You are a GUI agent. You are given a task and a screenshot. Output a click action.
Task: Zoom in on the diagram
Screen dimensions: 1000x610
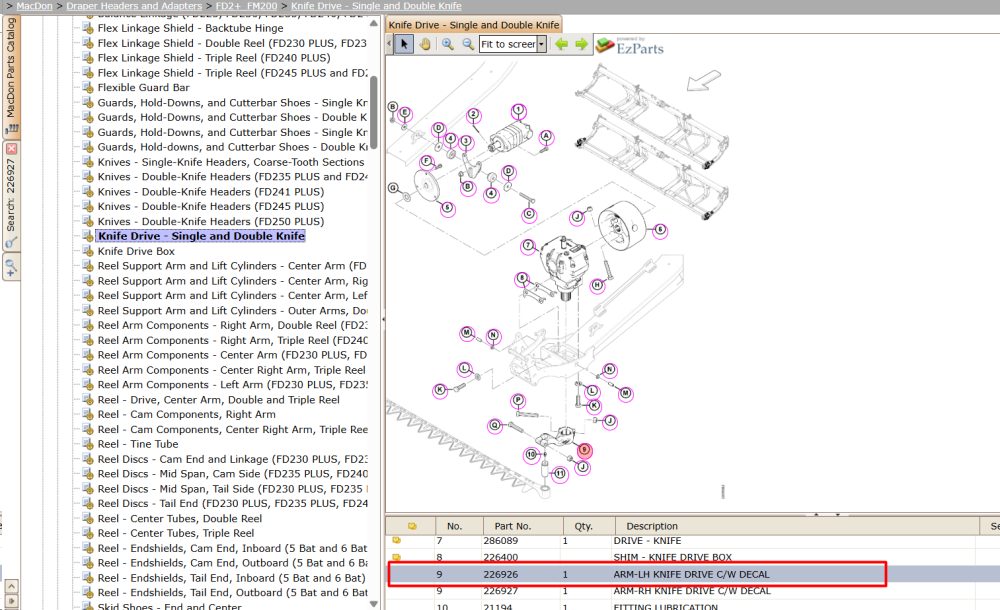(448, 44)
